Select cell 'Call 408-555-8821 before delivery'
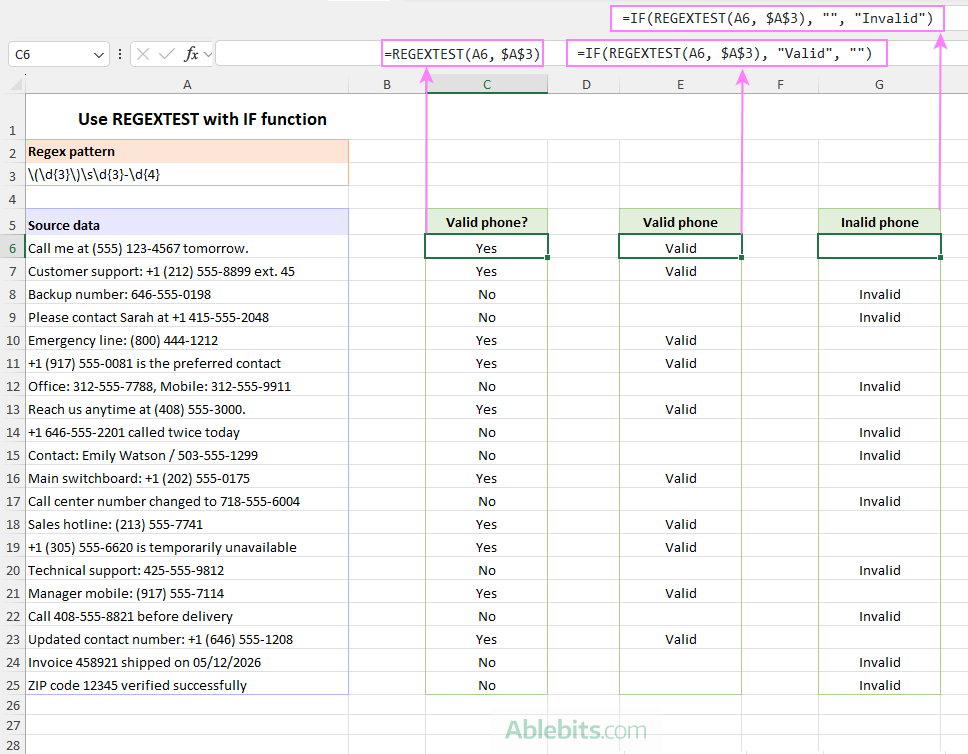The width and height of the screenshot is (968, 754). click(x=187, y=616)
